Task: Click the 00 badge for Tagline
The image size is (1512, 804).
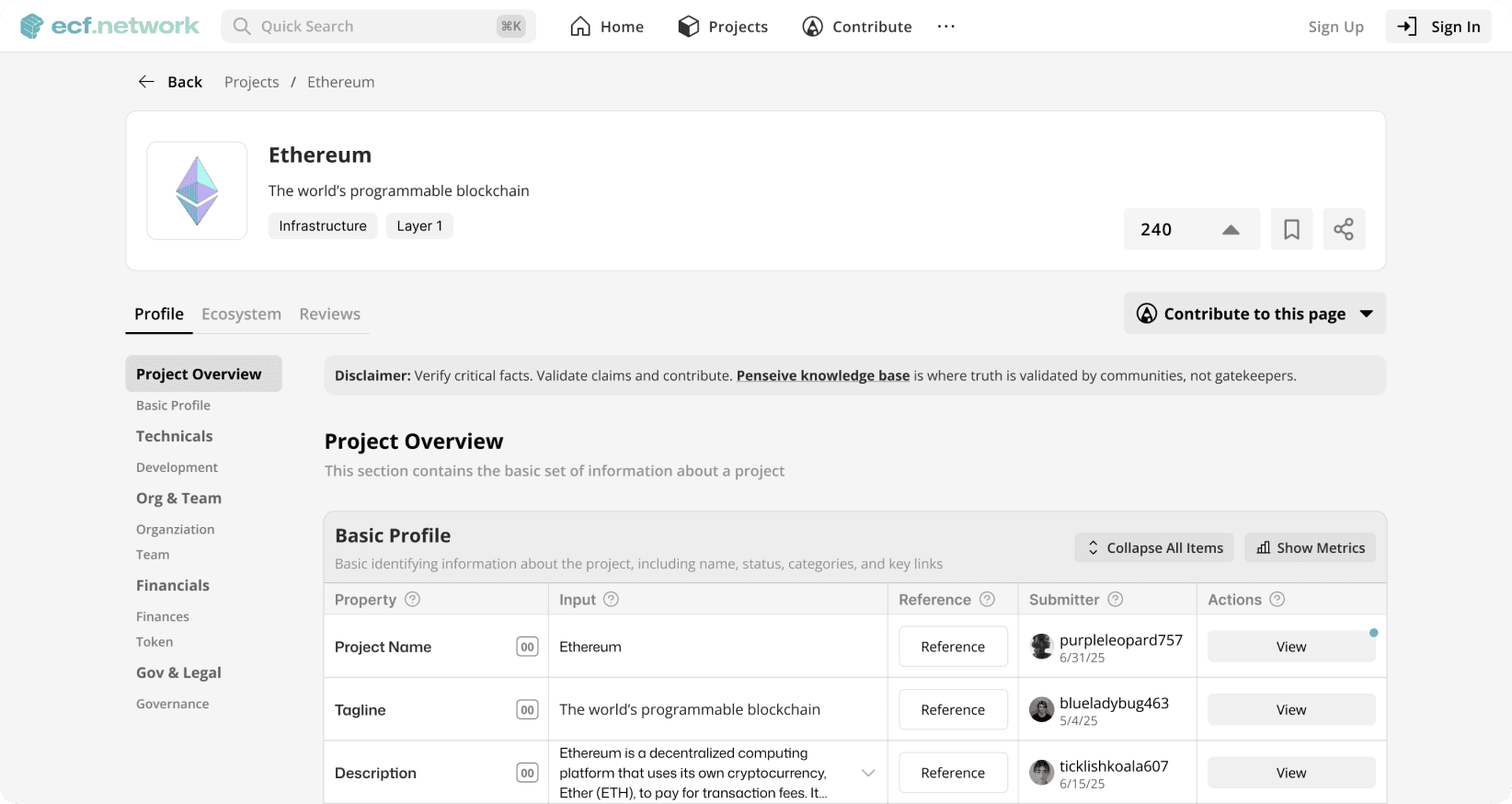Action: pyautogui.click(x=527, y=710)
